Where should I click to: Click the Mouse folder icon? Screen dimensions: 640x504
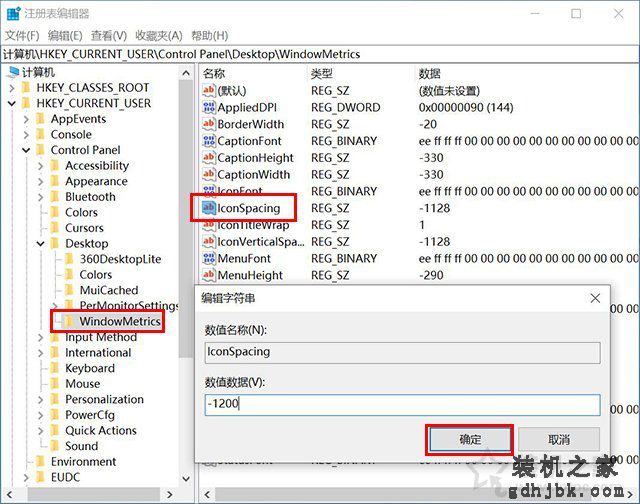pos(55,384)
